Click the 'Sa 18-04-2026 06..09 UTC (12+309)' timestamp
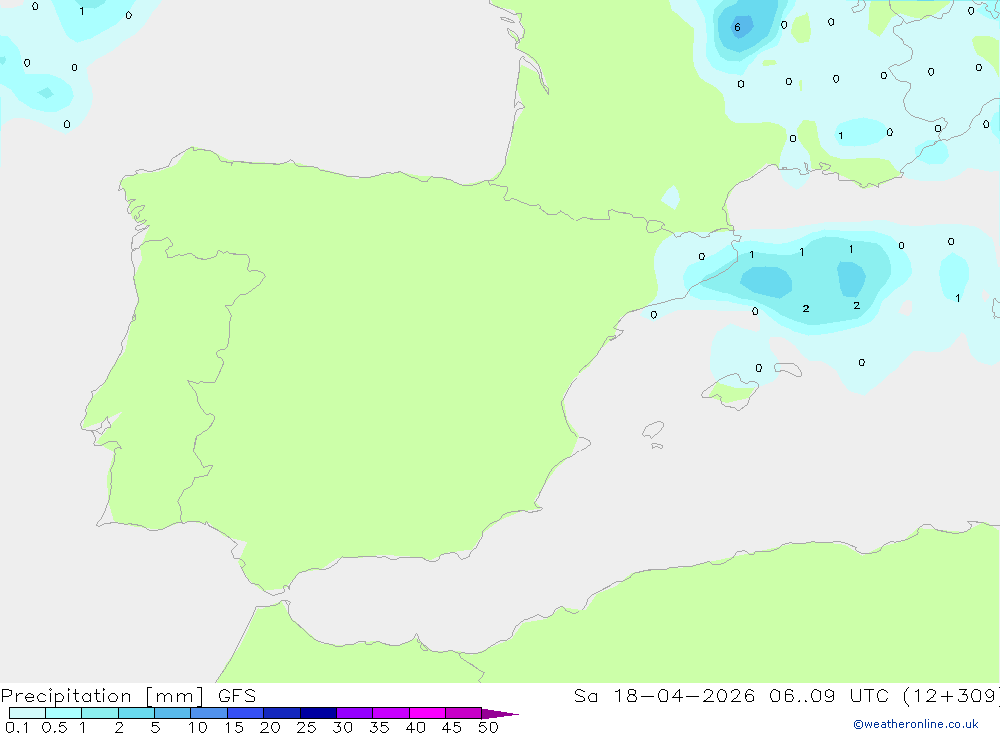The image size is (1000, 733). point(786,696)
